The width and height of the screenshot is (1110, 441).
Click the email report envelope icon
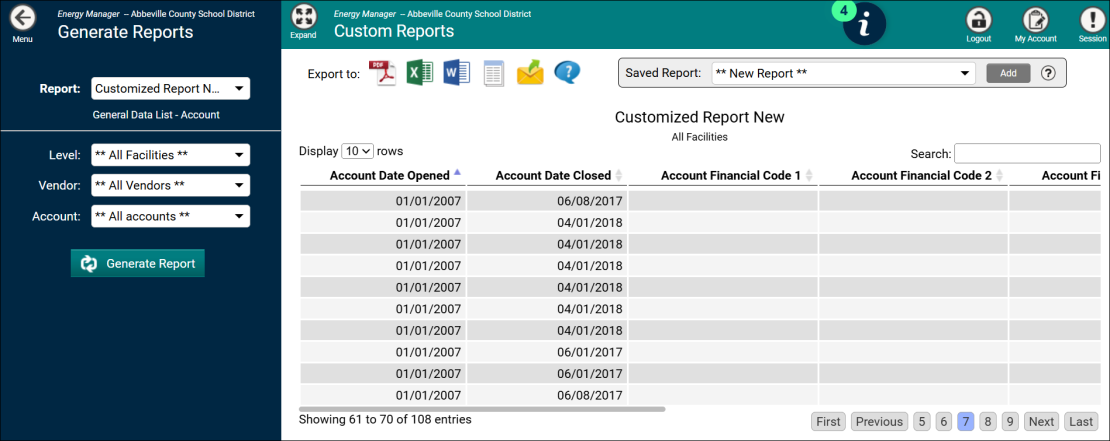pyautogui.click(x=530, y=73)
